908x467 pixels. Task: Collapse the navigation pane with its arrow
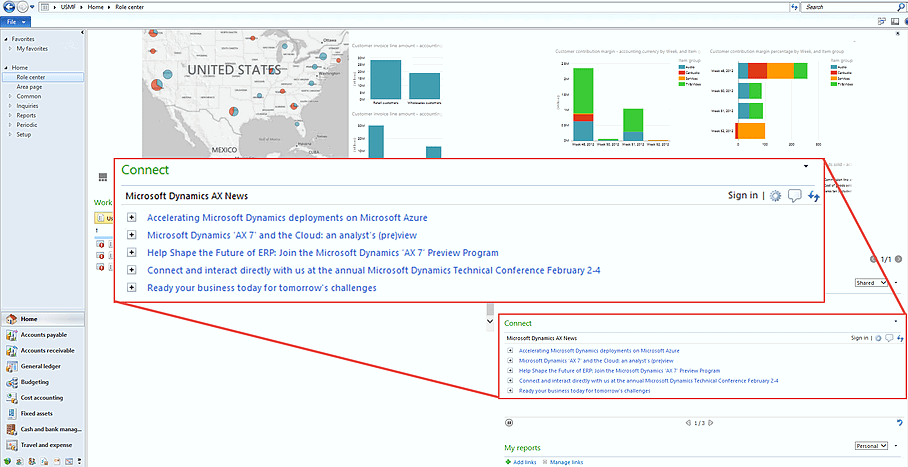tap(83, 32)
